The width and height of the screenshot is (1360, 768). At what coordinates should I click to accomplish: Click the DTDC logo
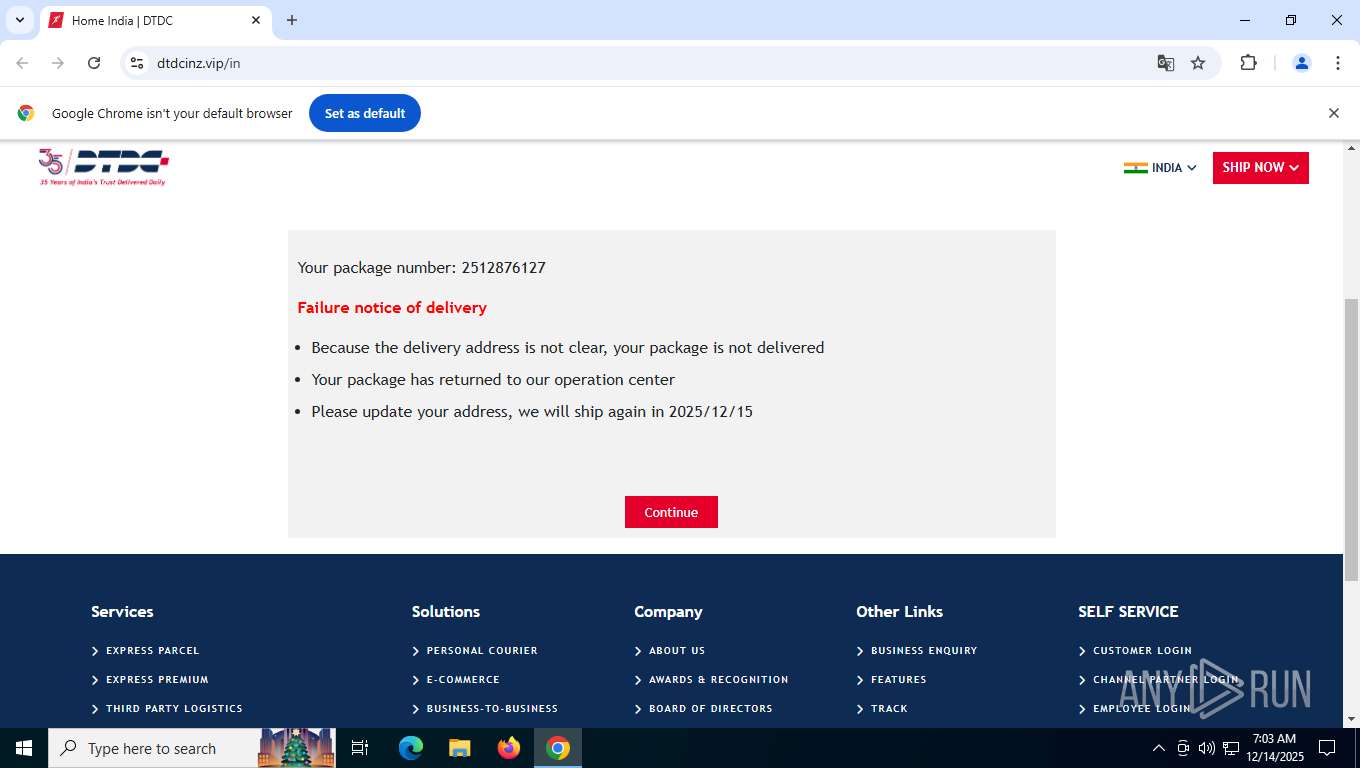(103, 167)
